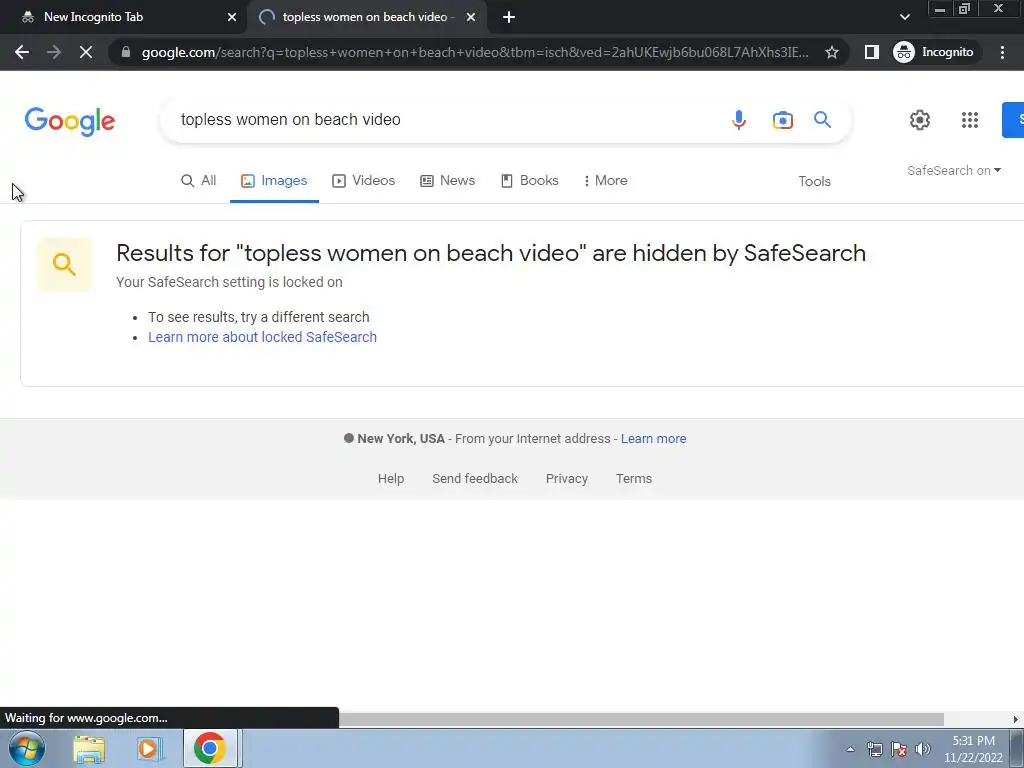
Task: Click the Incognito profile indicator
Action: 934,52
